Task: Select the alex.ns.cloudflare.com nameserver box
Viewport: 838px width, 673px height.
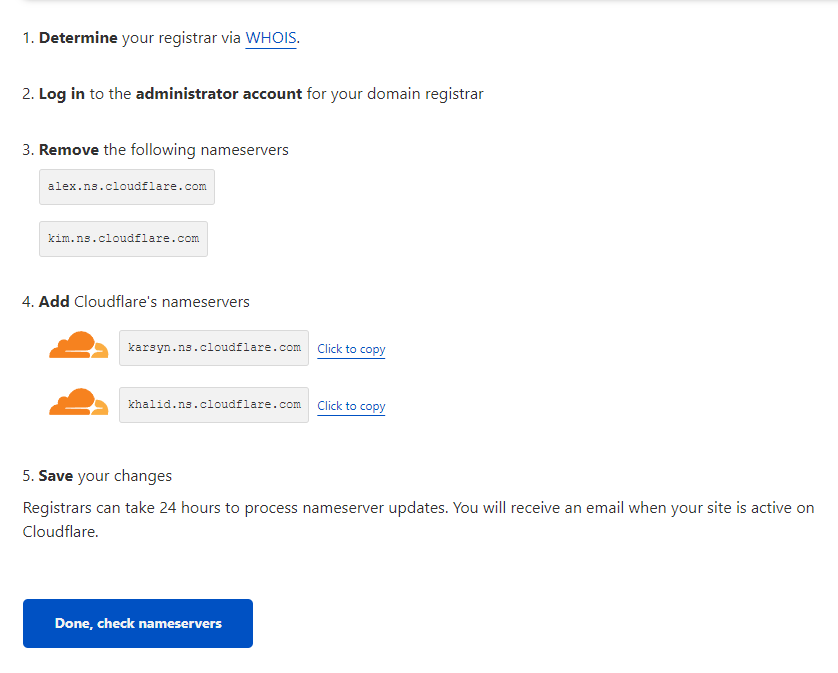Action: 127,187
